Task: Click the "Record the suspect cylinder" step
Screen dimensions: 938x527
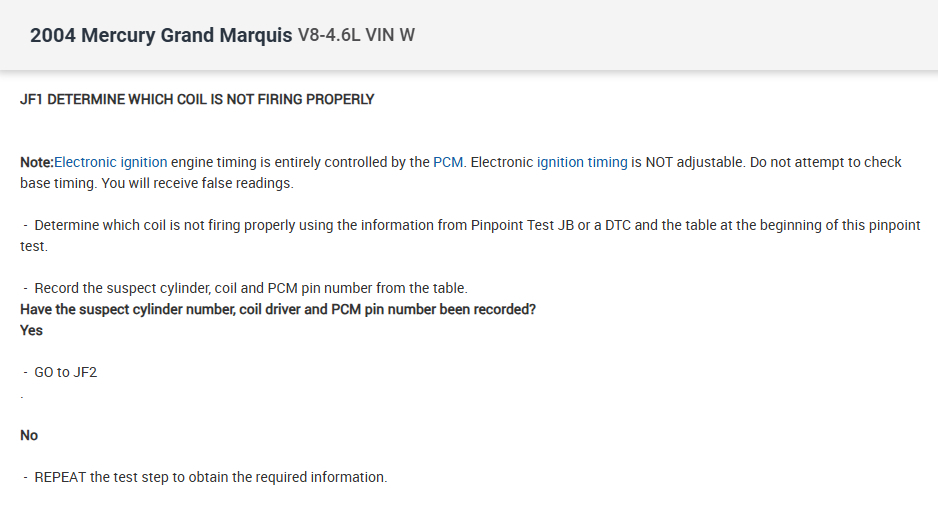Action: 250,288
